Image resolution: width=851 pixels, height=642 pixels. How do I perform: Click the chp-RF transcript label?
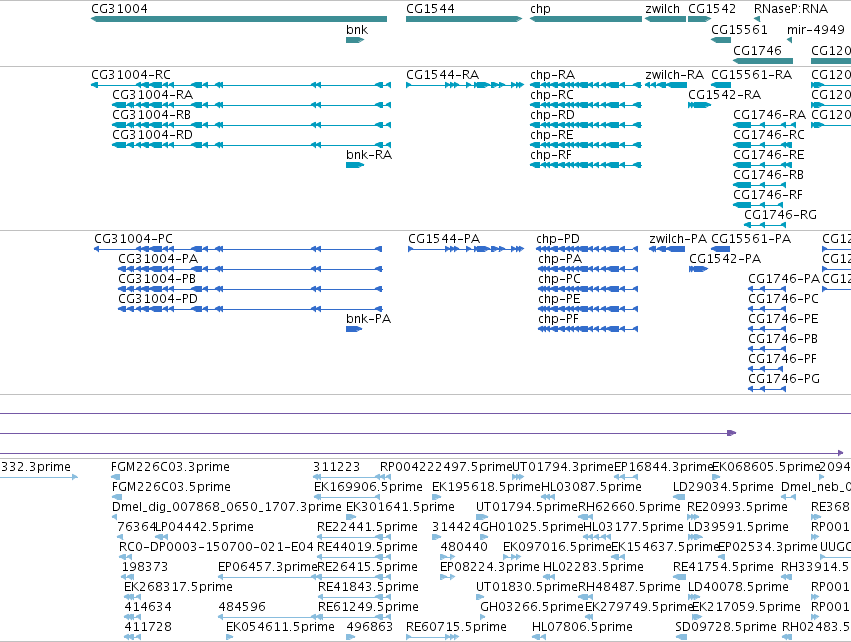[551, 155]
